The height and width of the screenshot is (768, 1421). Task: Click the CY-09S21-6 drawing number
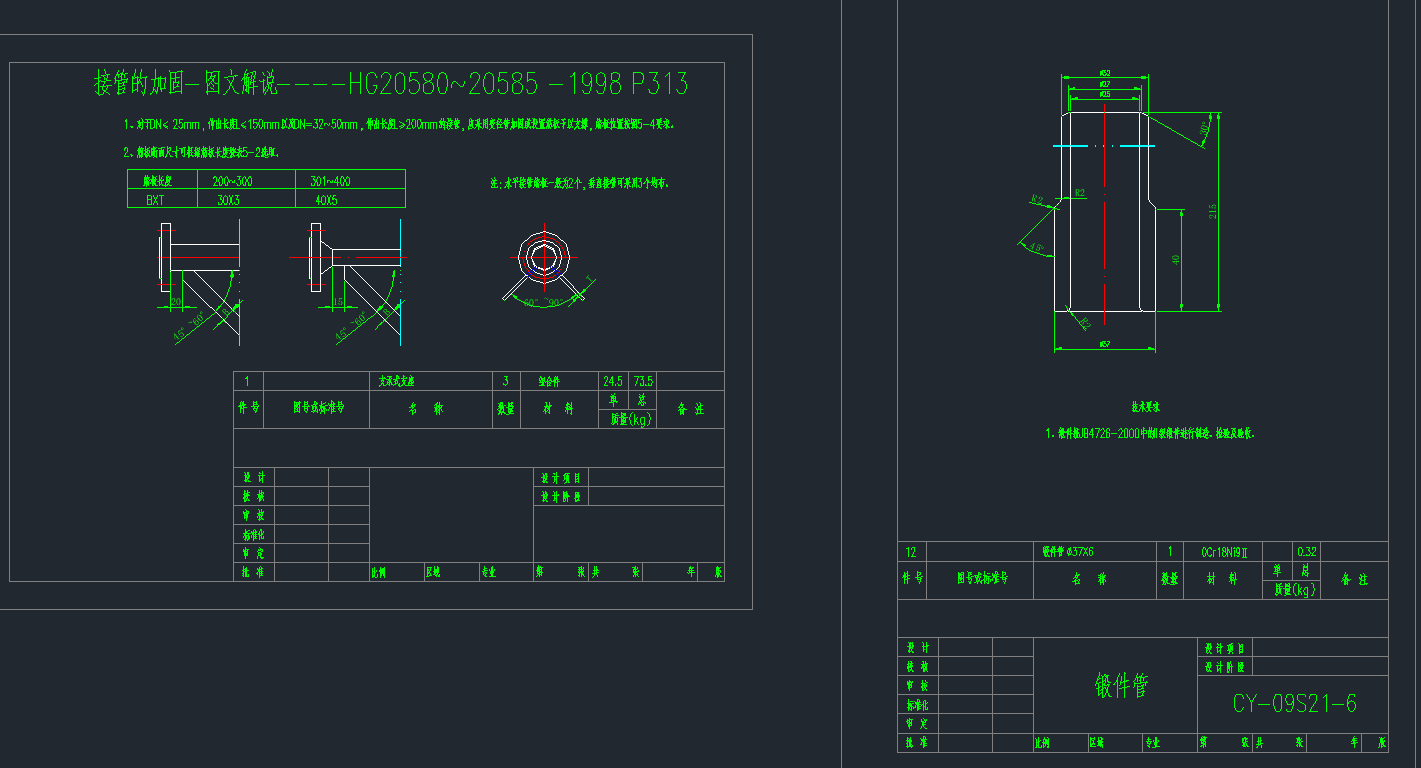pos(1294,704)
